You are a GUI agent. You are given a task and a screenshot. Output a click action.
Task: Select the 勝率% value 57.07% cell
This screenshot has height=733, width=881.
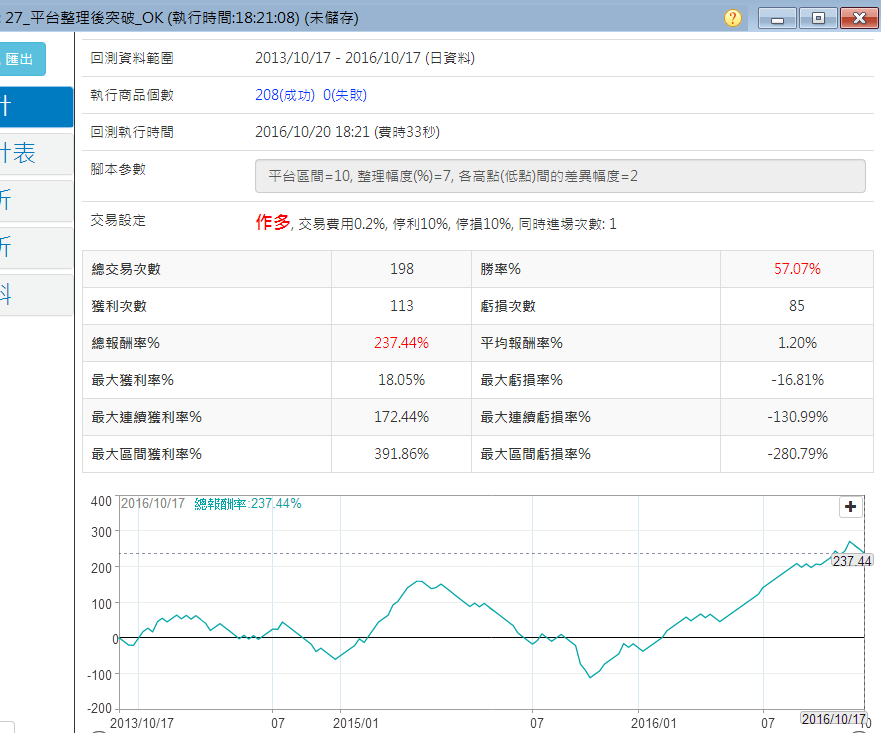click(796, 269)
